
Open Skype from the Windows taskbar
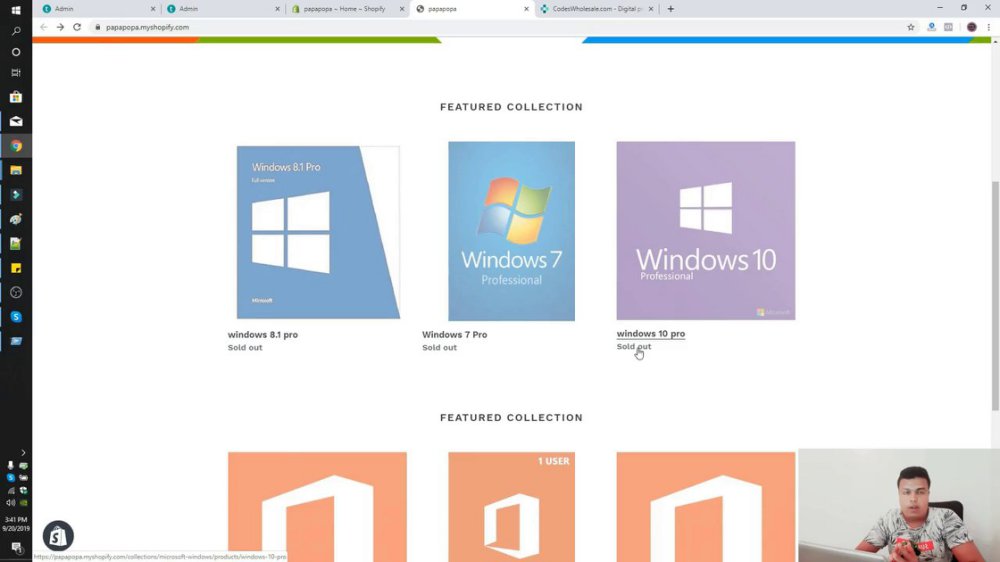coord(16,316)
